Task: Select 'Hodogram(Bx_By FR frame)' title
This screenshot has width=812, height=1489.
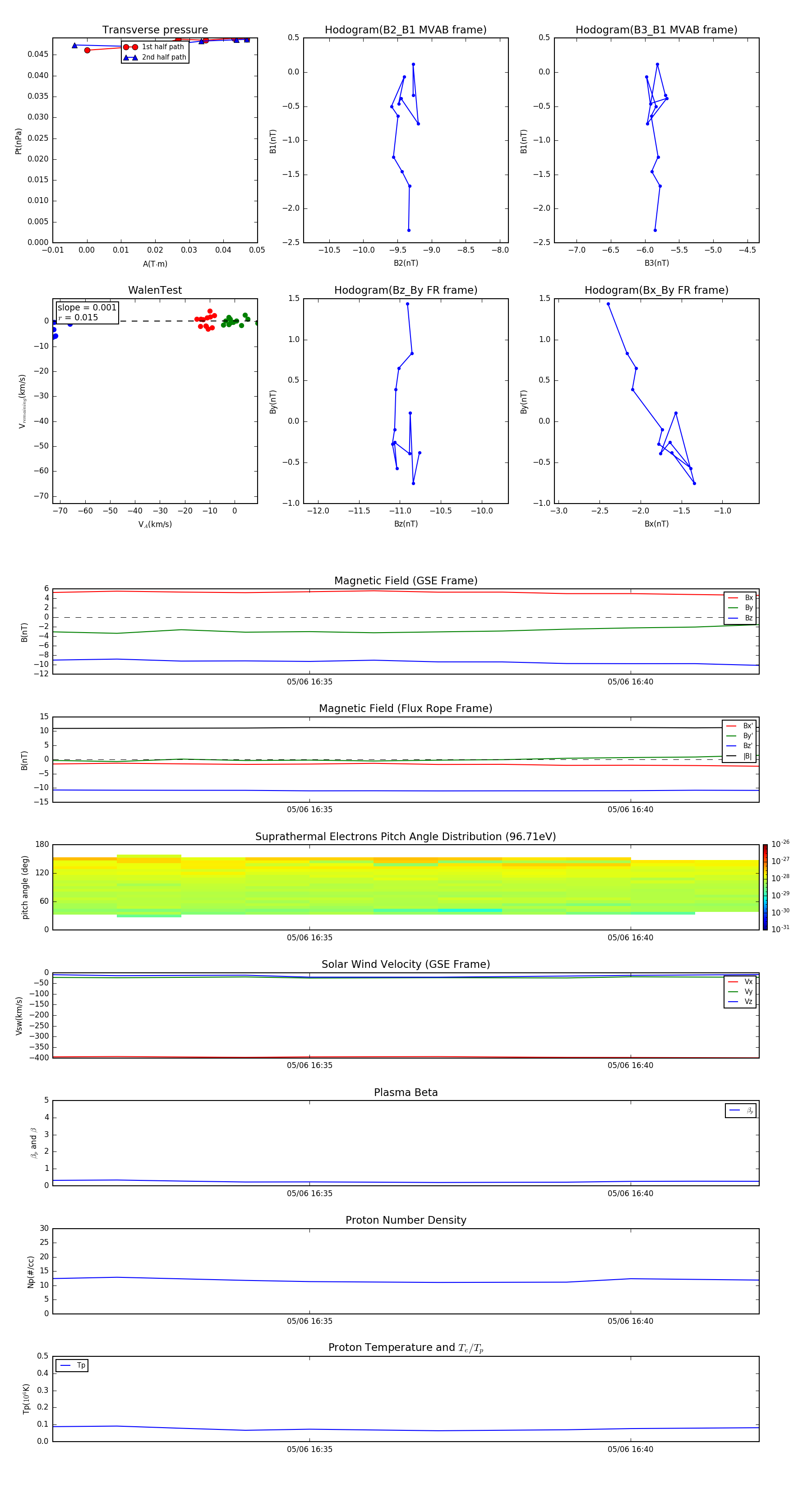Action: pyautogui.click(x=656, y=290)
